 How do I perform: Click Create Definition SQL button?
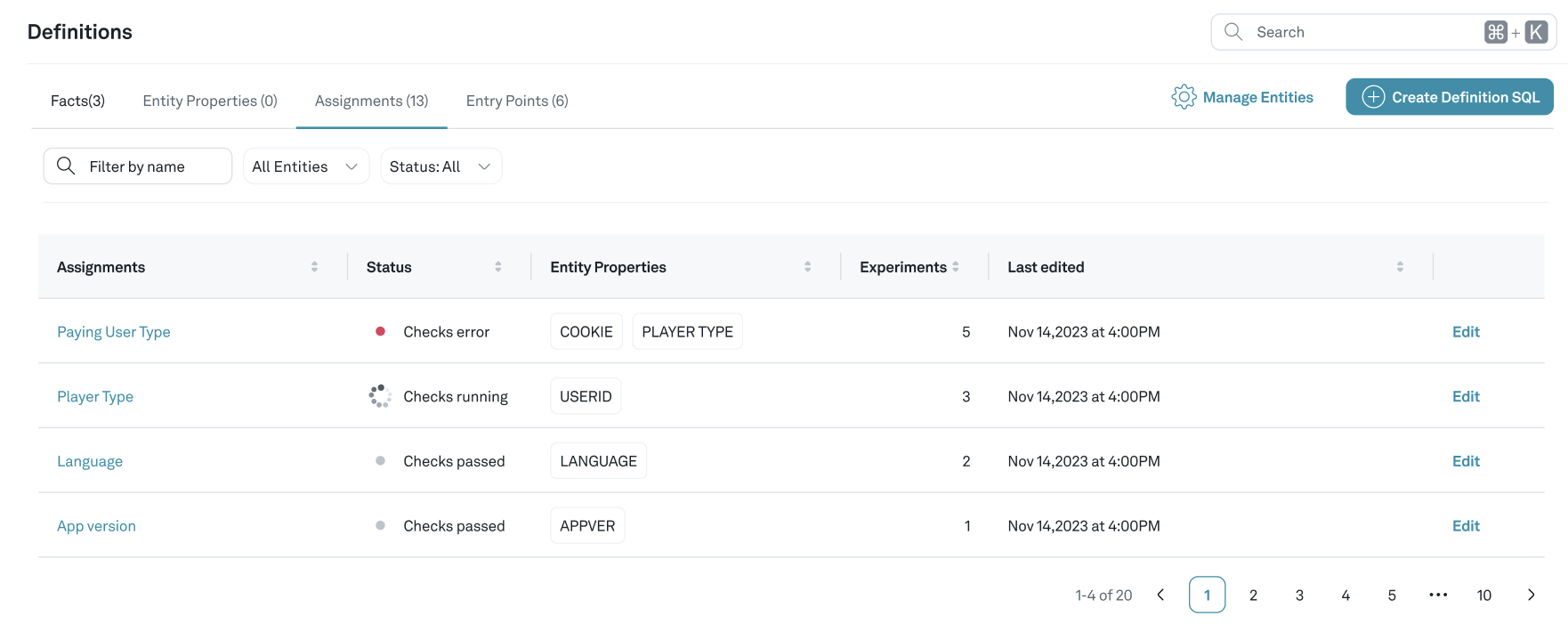click(1449, 97)
